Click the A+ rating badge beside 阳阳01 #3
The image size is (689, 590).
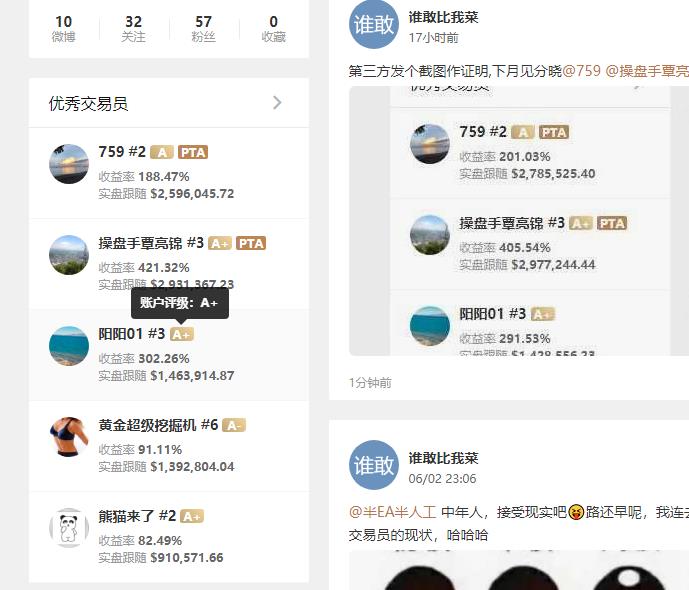point(181,334)
